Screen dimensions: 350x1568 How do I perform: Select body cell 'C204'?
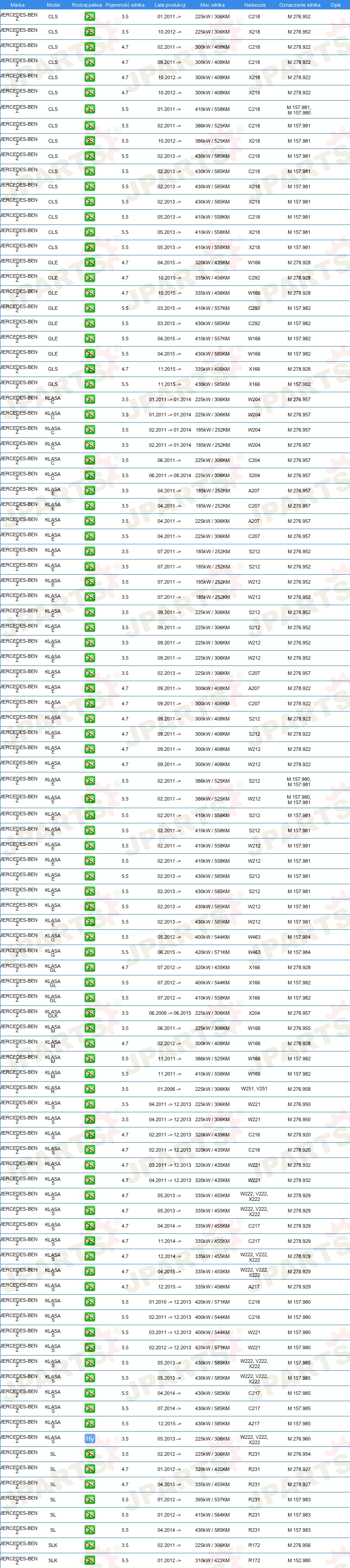tap(254, 461)
